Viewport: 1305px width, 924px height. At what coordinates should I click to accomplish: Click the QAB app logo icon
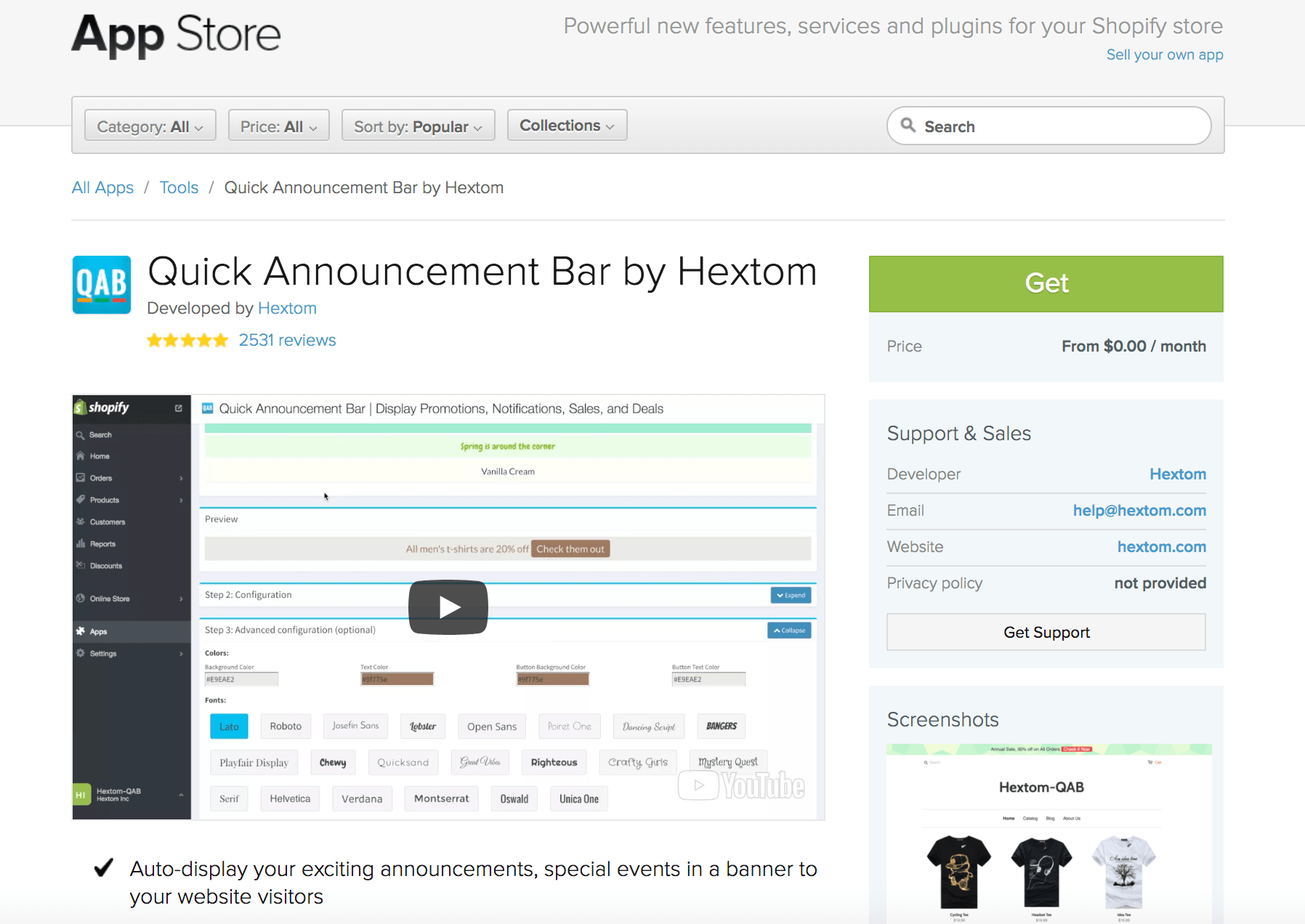click(102, 285)
